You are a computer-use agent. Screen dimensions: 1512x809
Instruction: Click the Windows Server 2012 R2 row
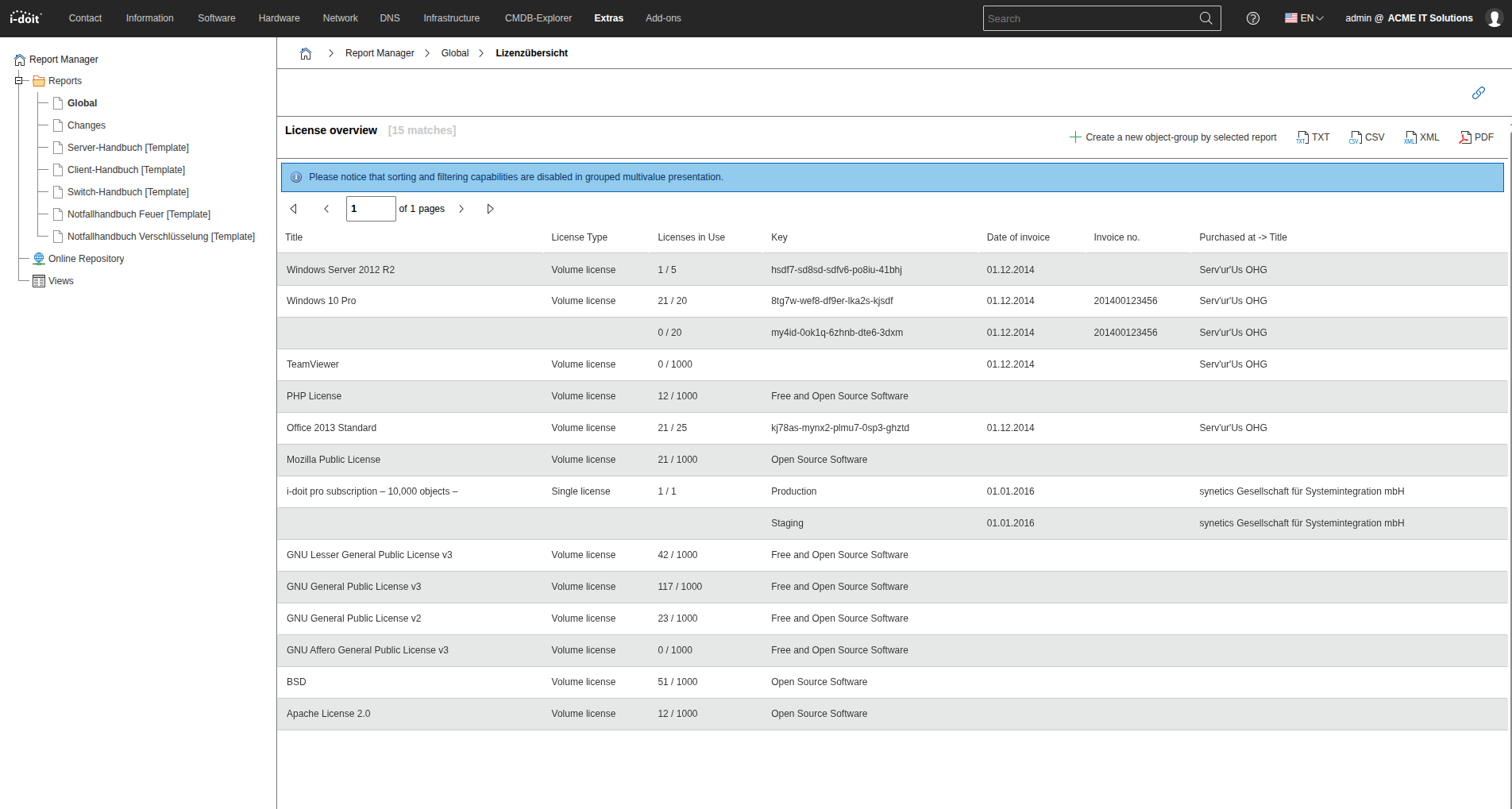click(x=892, y=270)
